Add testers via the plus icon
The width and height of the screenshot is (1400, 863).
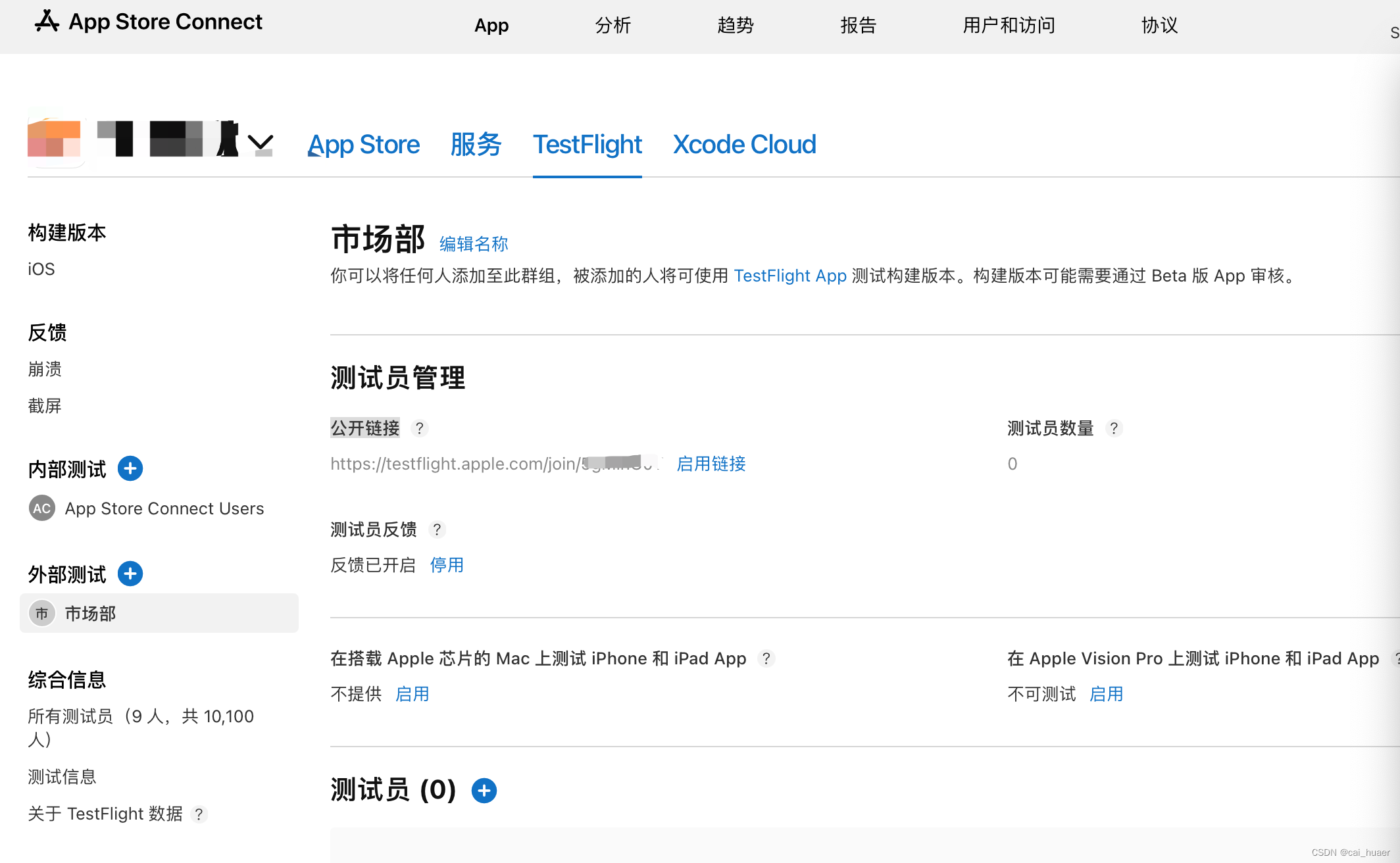point(484,790)
